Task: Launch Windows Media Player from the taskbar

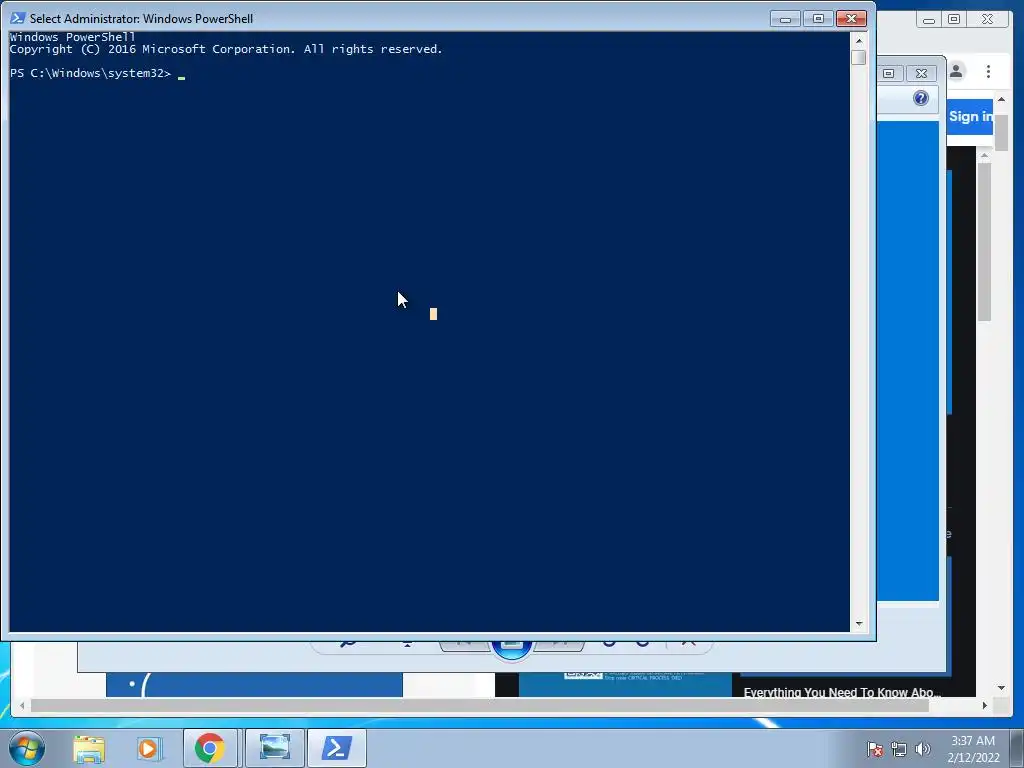Action: [149, 748]
